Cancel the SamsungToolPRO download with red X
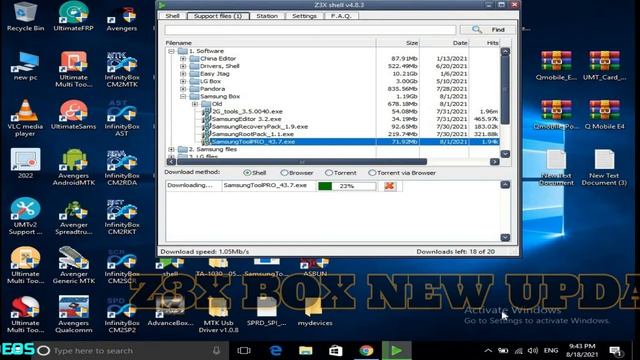This screenshot has width=640, height=360. tap(389, 186)
